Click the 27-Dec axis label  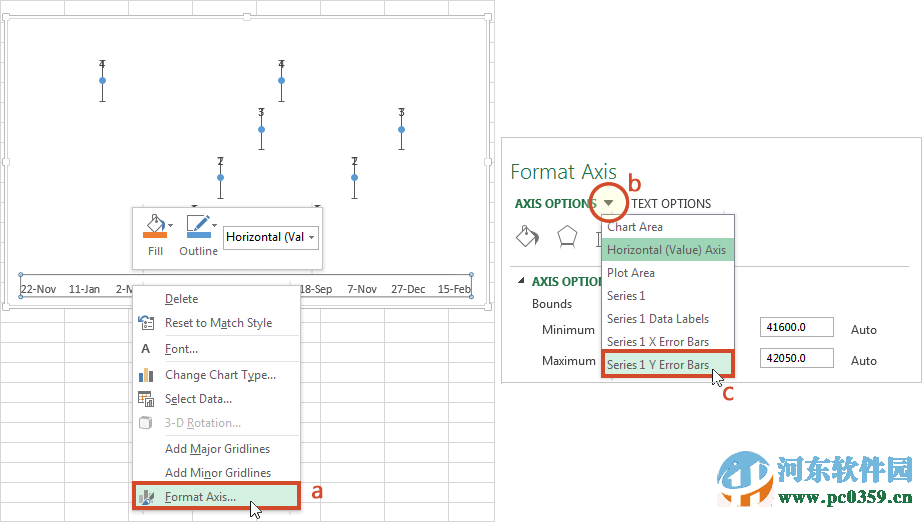408,289
